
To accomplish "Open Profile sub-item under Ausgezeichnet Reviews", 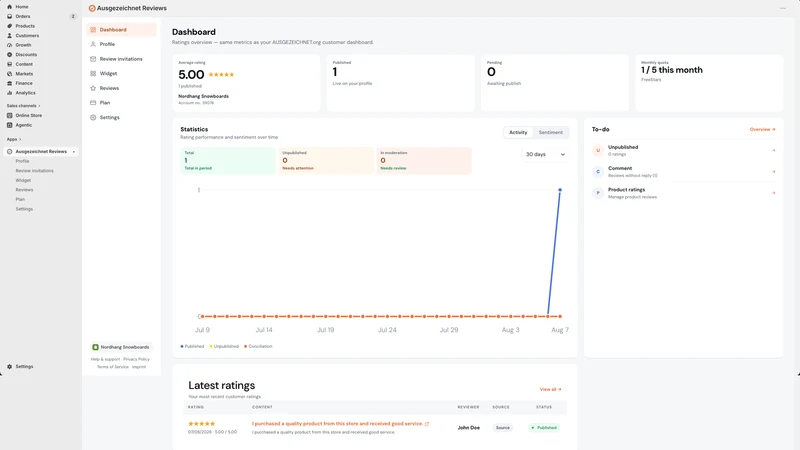I will [x=22, y=161].
